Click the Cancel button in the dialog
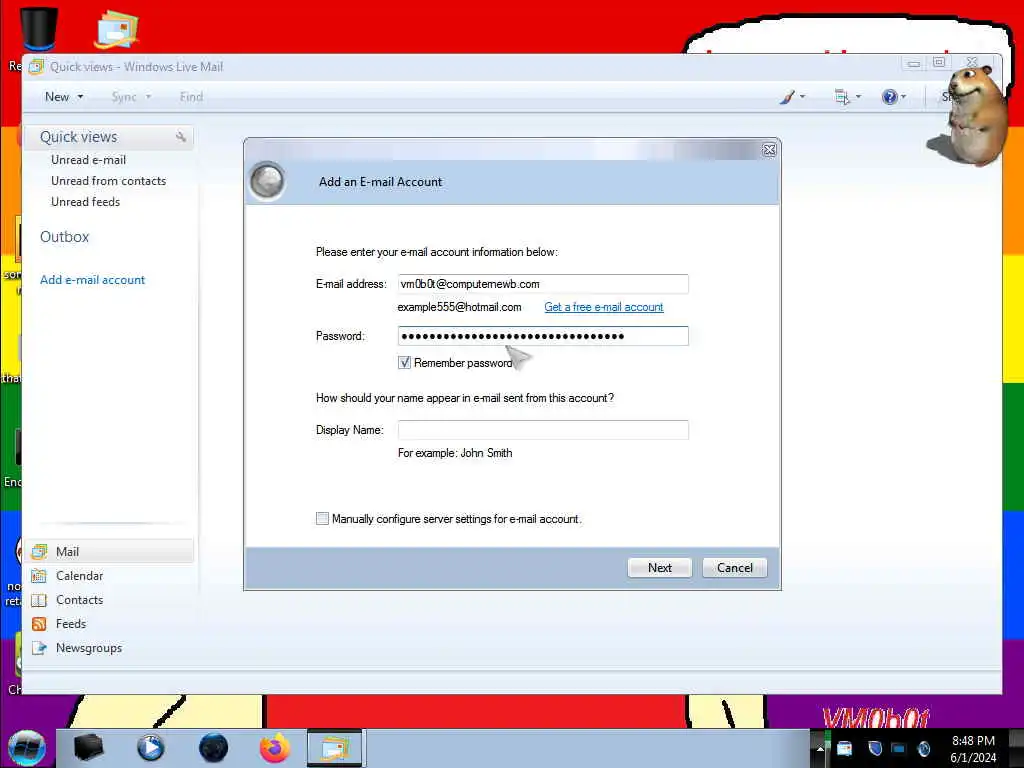 [x=735, y=568]
